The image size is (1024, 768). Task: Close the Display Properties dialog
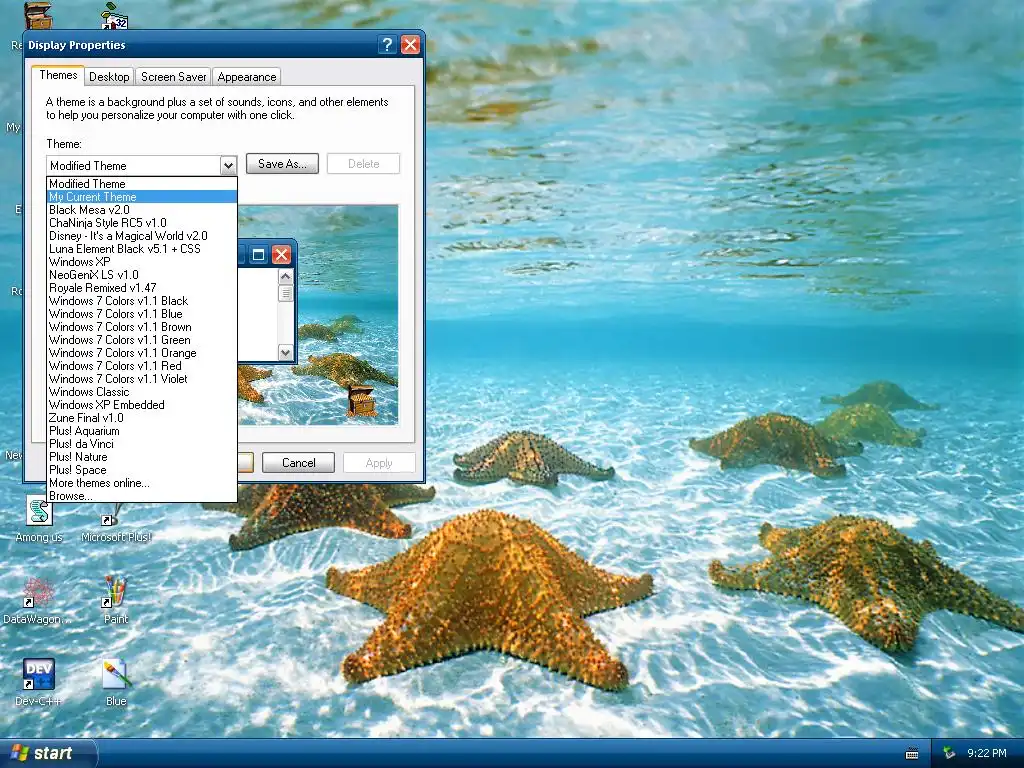point(410,44)
